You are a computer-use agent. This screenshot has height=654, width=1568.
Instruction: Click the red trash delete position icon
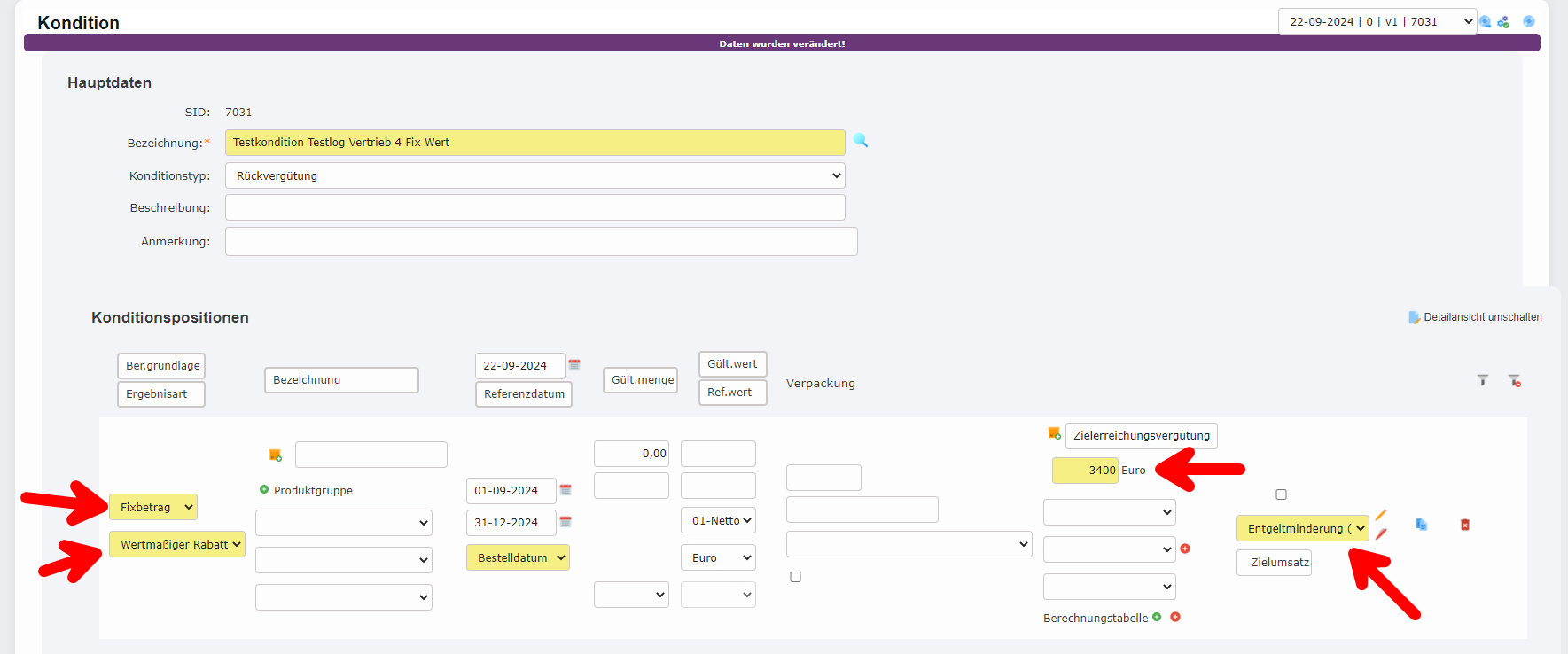click(x=1465, y=525)
